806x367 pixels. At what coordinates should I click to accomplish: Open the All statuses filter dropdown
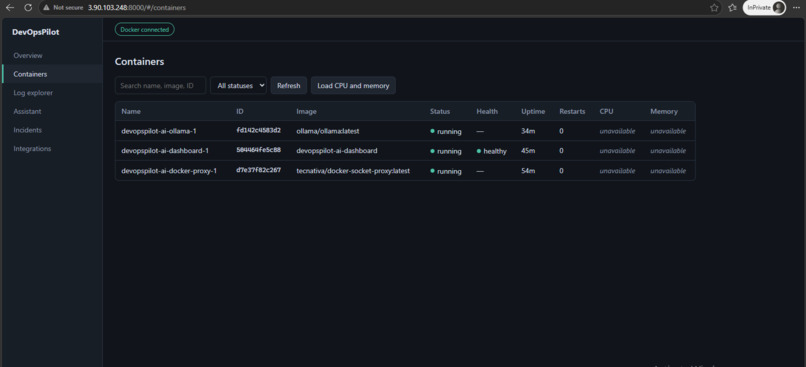pyautogui.click(x=239, y=85)
